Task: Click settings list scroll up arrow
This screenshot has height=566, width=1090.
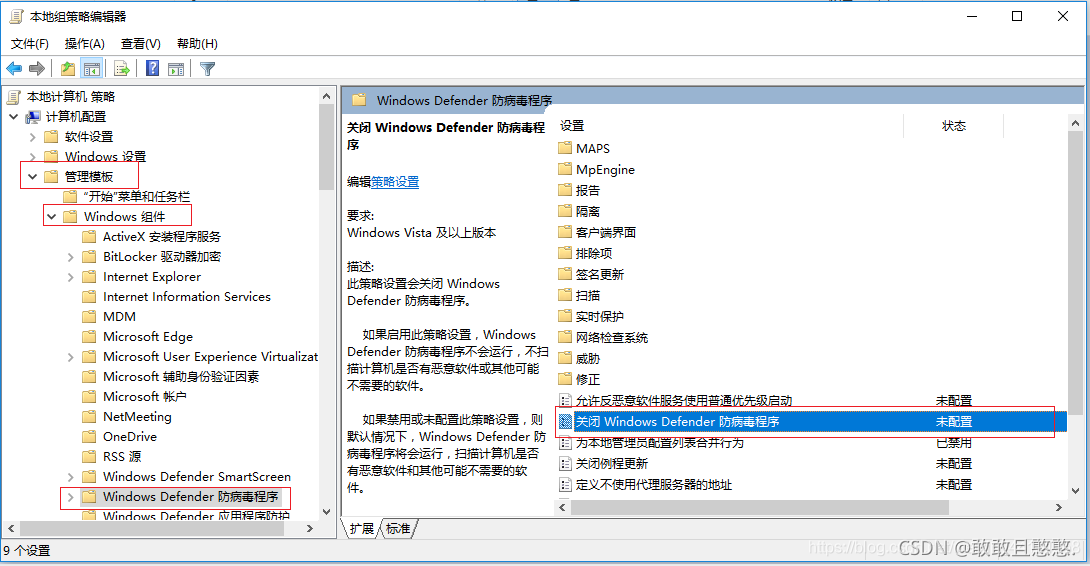Action: click(x=1075, y=124)
